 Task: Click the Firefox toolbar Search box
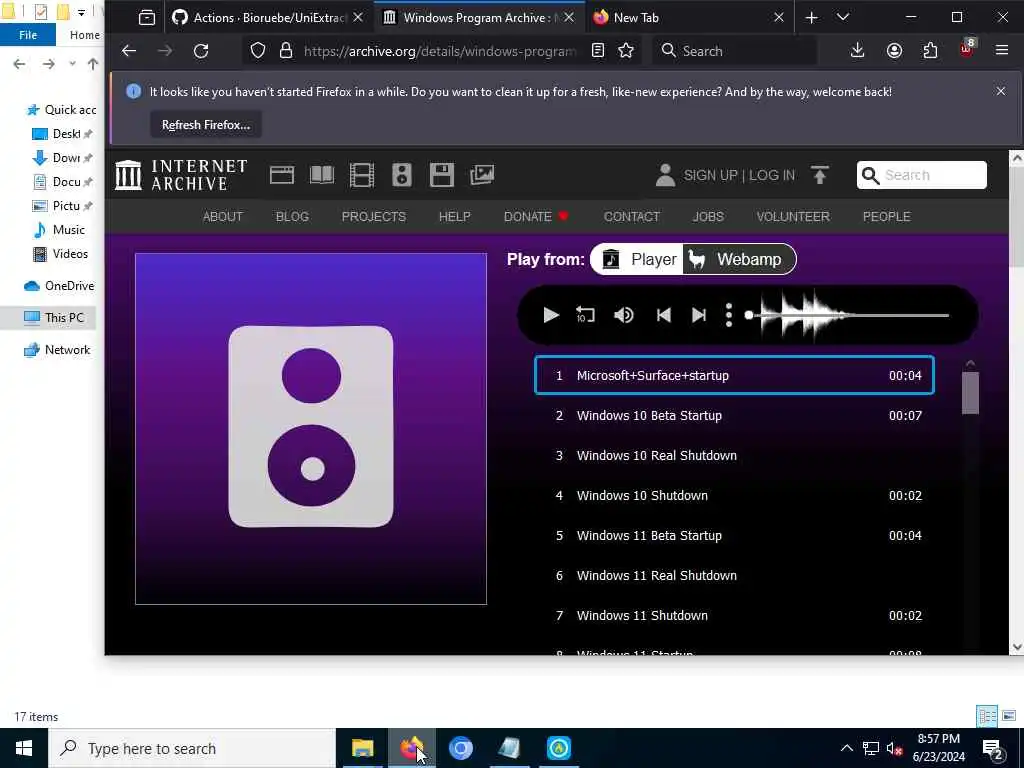pyautogui.click(x=734, y=51)
